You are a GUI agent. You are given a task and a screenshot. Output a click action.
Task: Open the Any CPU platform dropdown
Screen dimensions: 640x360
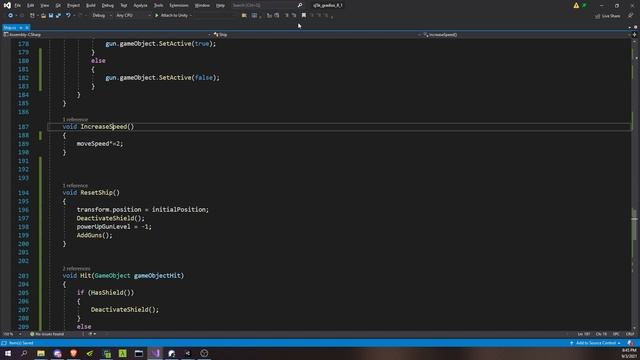click(133, 16)
